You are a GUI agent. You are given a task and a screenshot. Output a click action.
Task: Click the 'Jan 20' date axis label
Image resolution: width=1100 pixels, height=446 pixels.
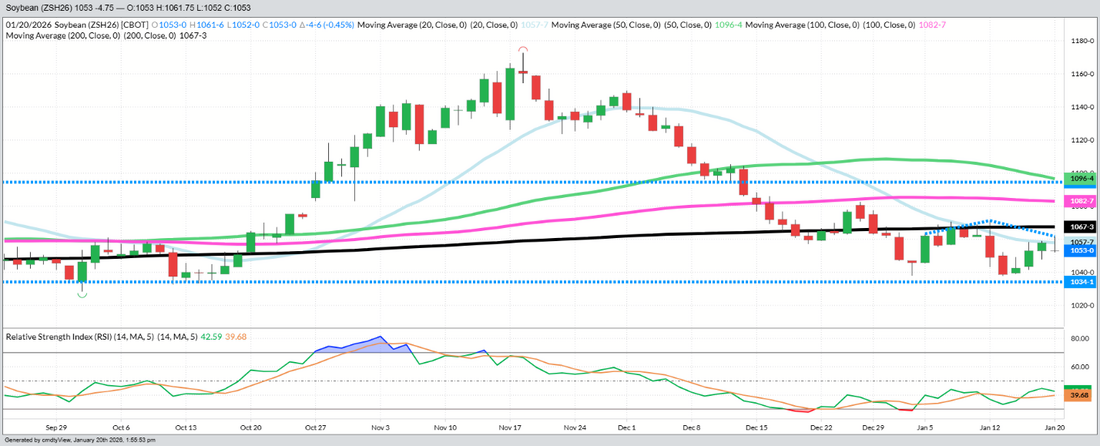[x=1054, y=427]
